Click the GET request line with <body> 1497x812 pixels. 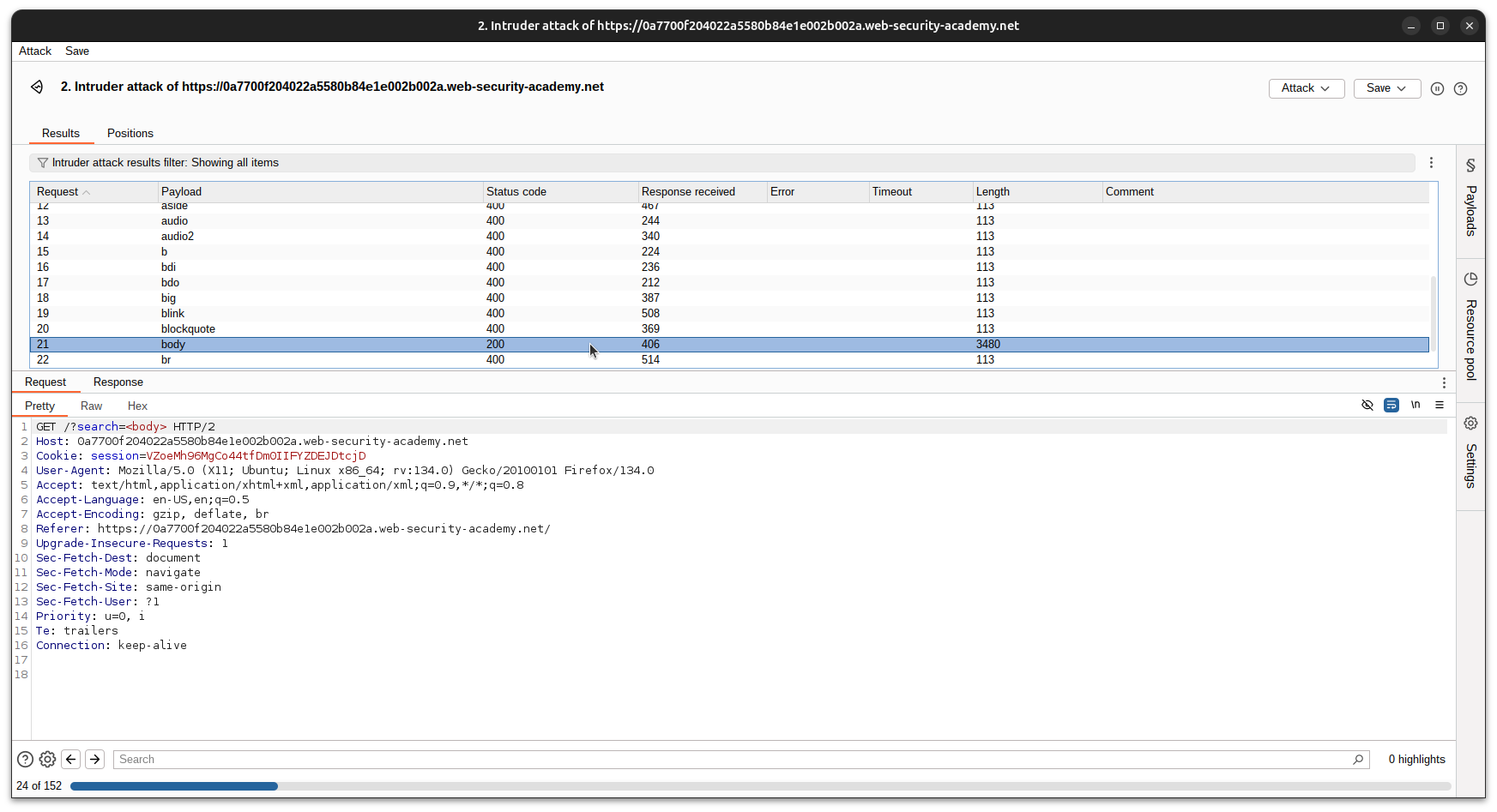[x=125, y=427]
